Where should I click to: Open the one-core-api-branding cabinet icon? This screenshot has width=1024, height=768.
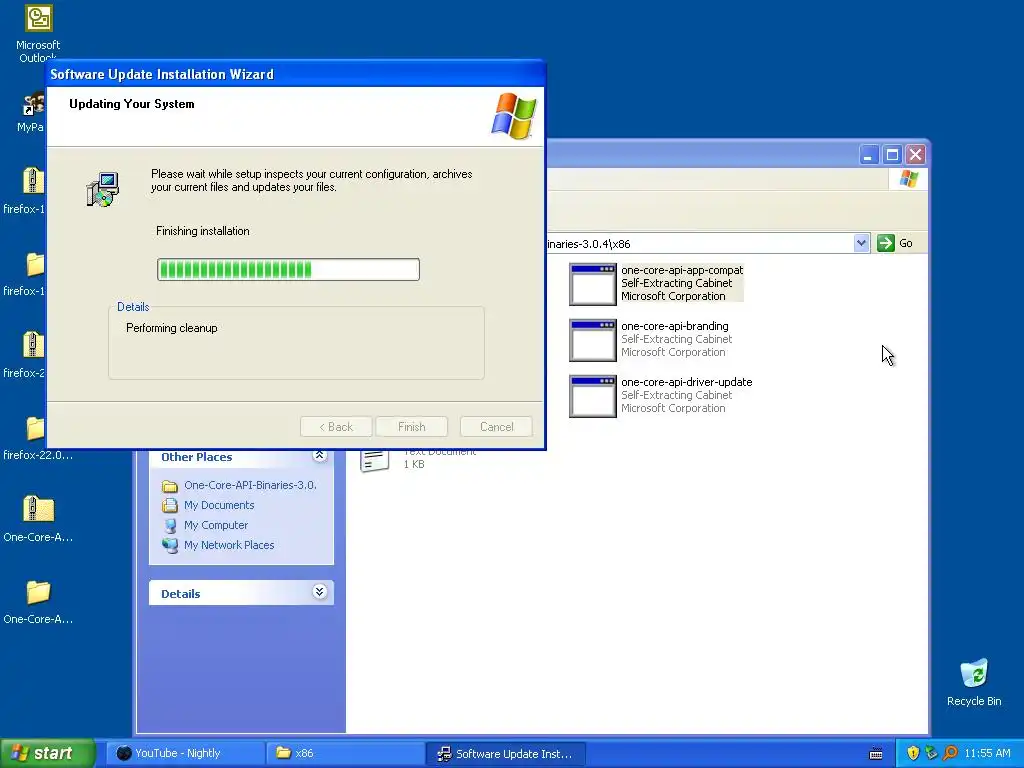tap(592, 340)
